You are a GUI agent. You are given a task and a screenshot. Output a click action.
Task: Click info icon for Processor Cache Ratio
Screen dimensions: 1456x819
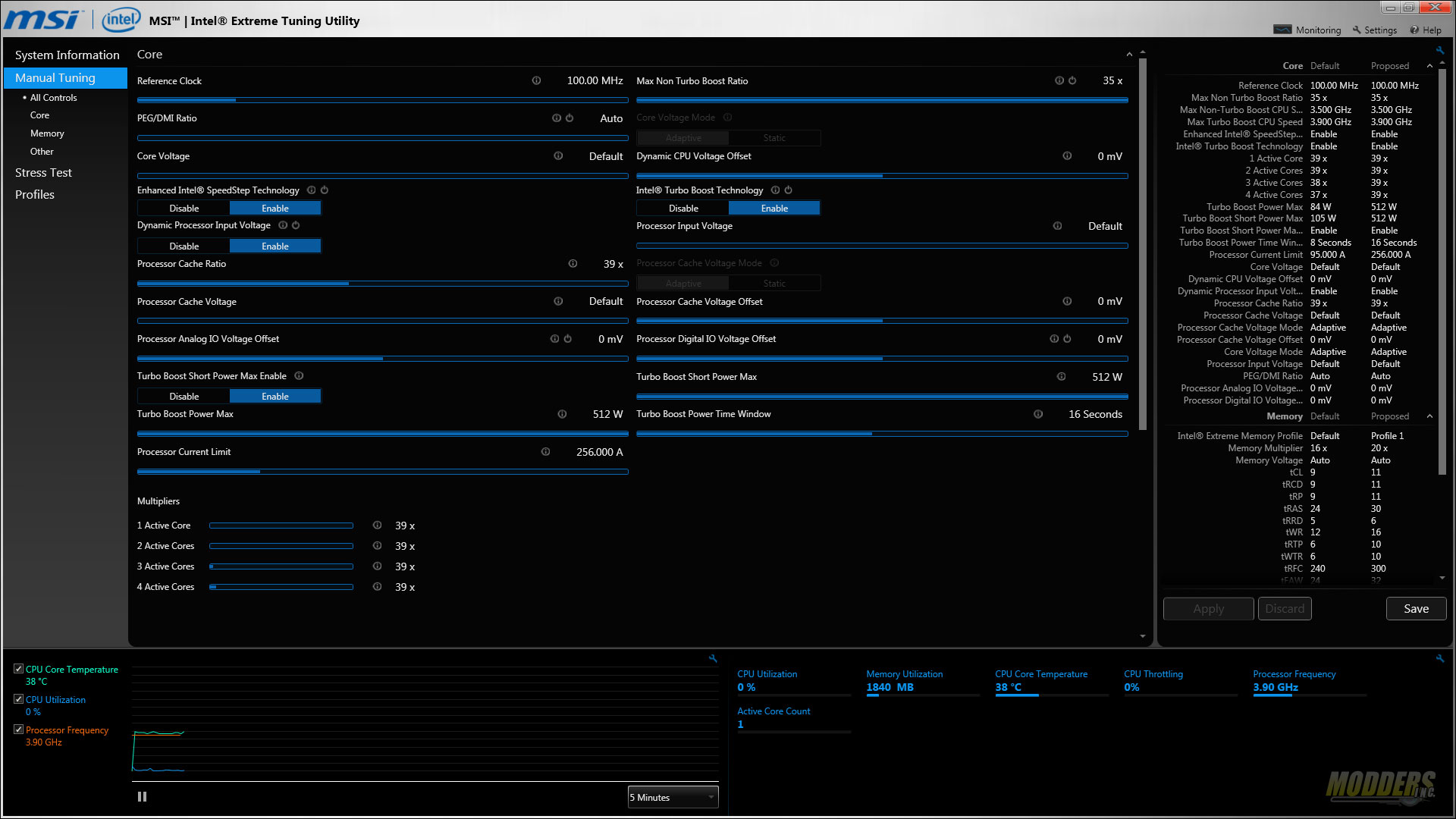(573, 264)
